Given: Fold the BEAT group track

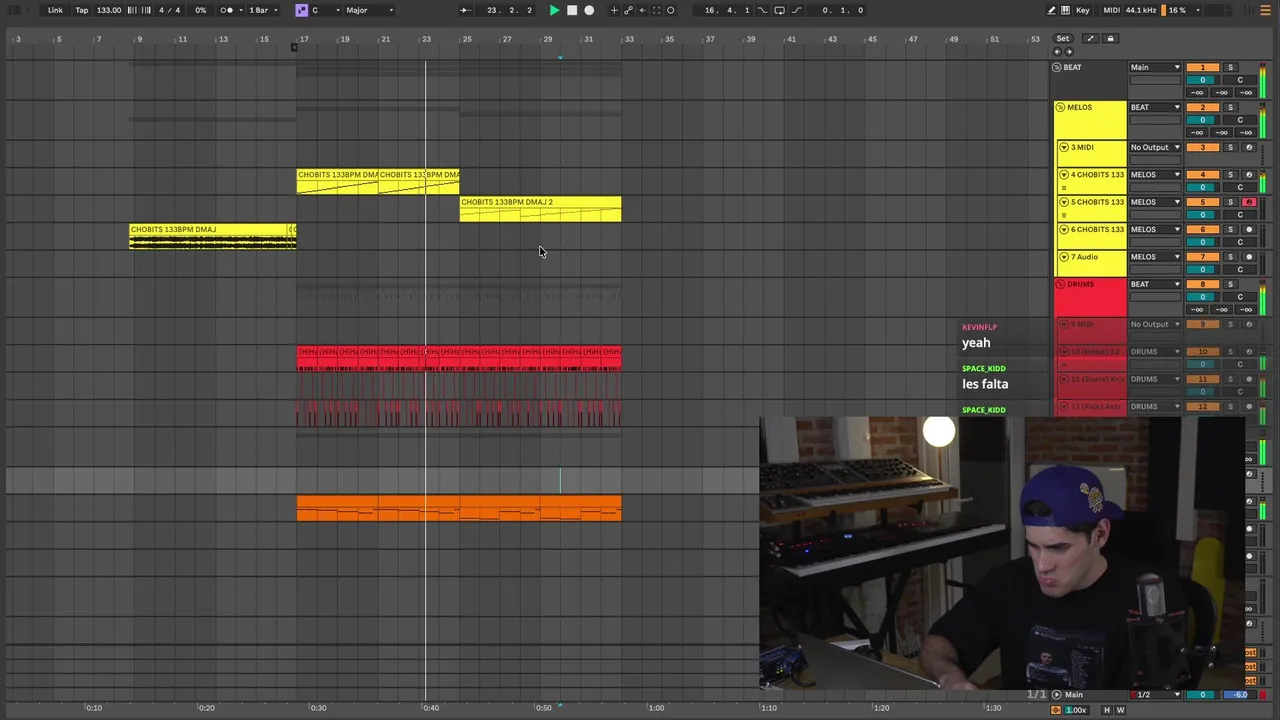Looking at the screenshot, I should (x=1057, y=67).
